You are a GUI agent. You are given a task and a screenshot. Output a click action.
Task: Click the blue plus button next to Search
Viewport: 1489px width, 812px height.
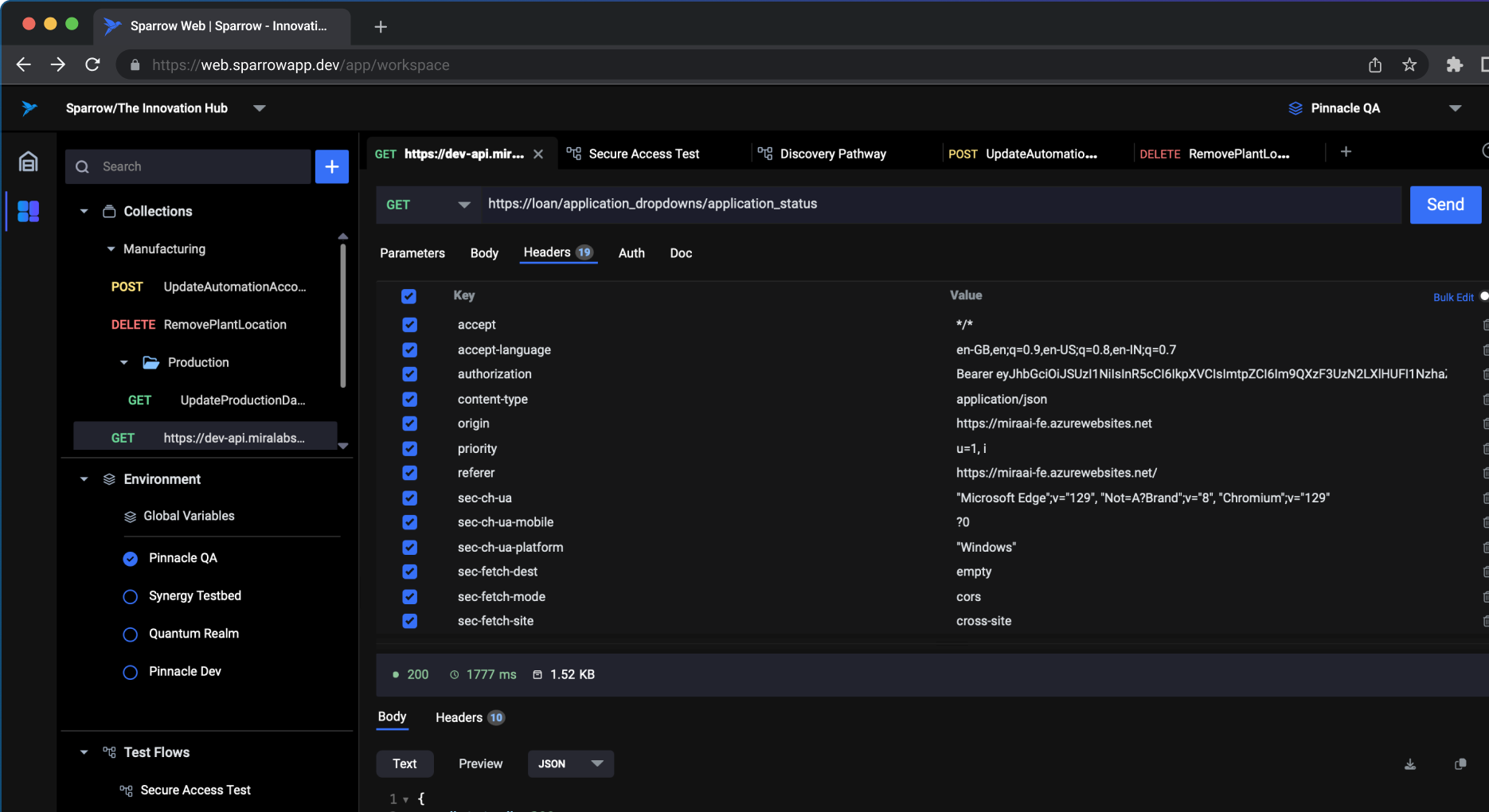click(x=332, y=166)
